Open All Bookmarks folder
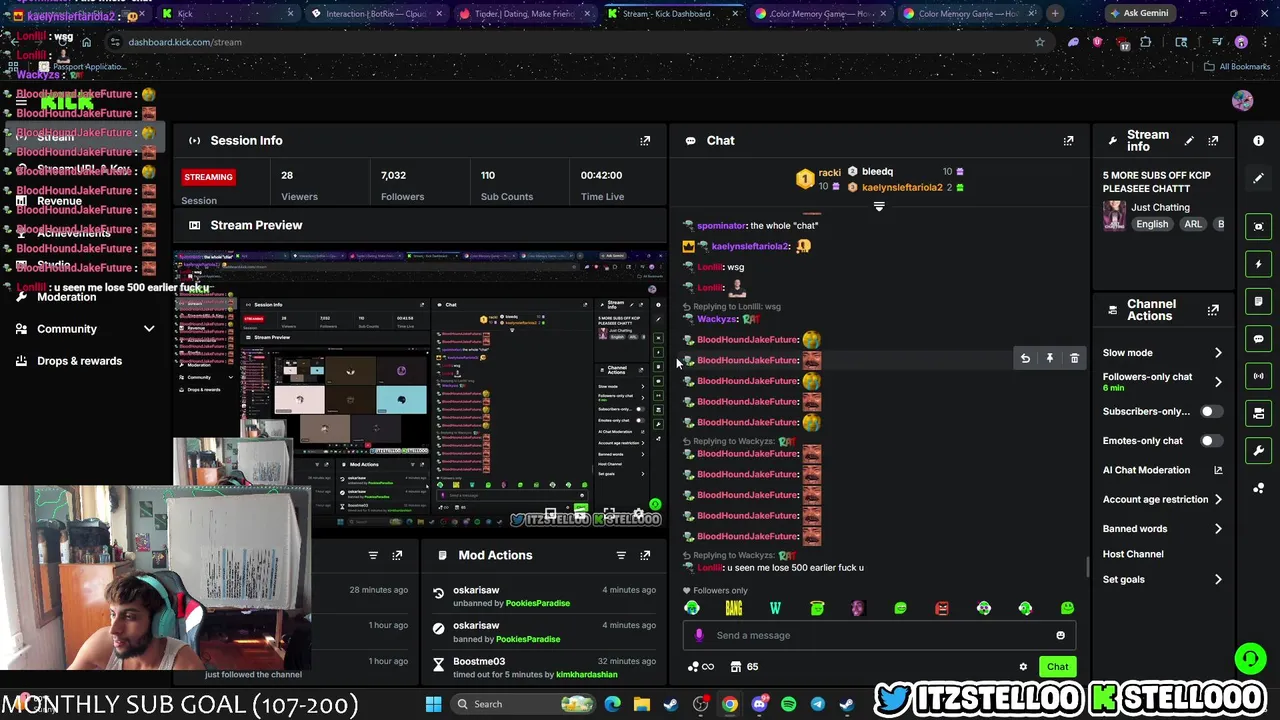 [x=1238, y=67]
